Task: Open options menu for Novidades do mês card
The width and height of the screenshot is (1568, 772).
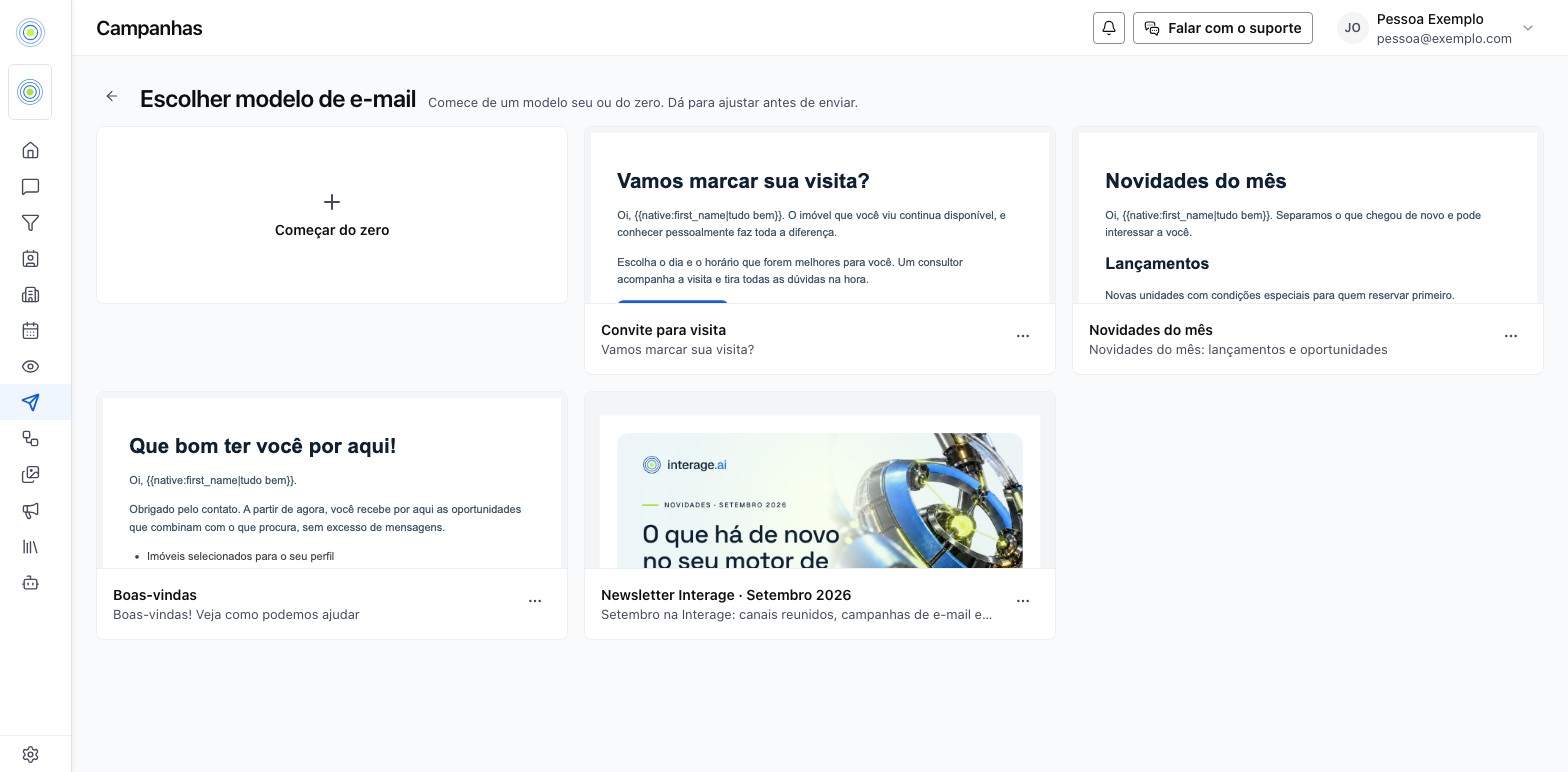Action: click(1511, 336)
